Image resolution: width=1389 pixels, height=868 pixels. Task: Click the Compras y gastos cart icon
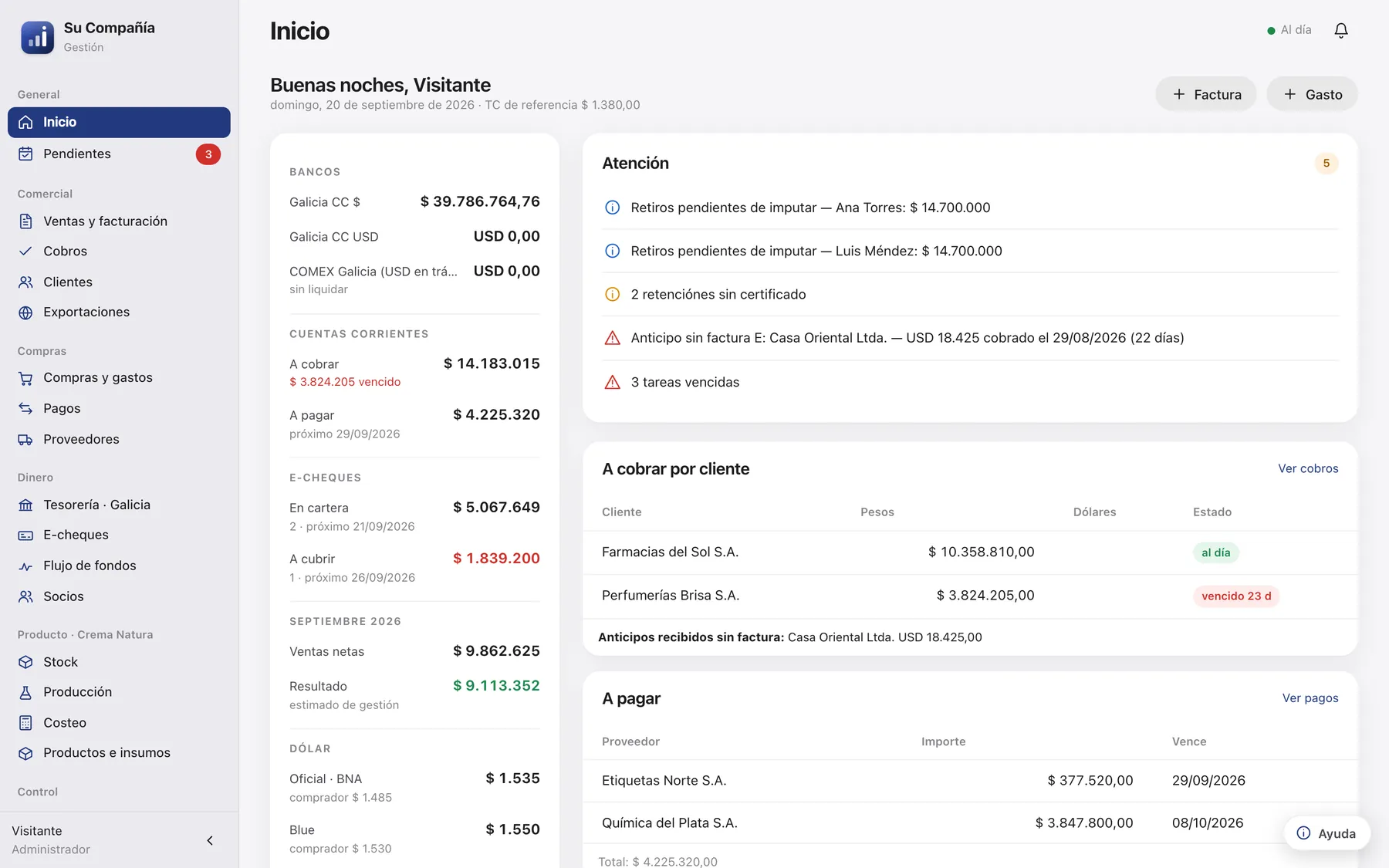(25, 378)
